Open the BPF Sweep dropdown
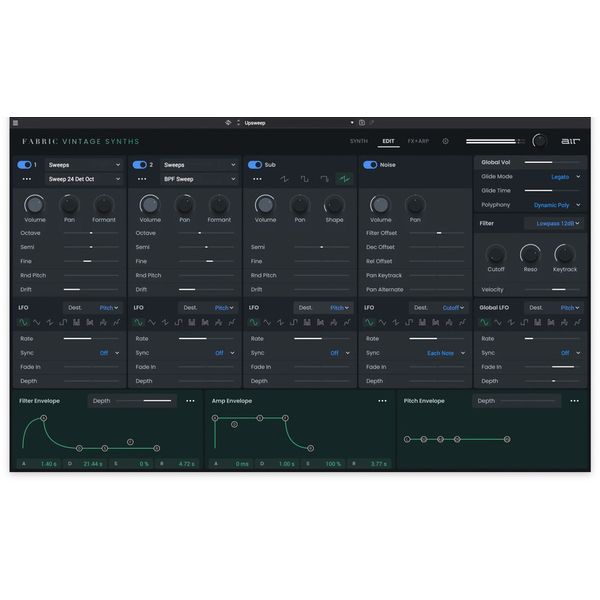Viewport: 600px width, 600px height. click(x=199, y=179)
